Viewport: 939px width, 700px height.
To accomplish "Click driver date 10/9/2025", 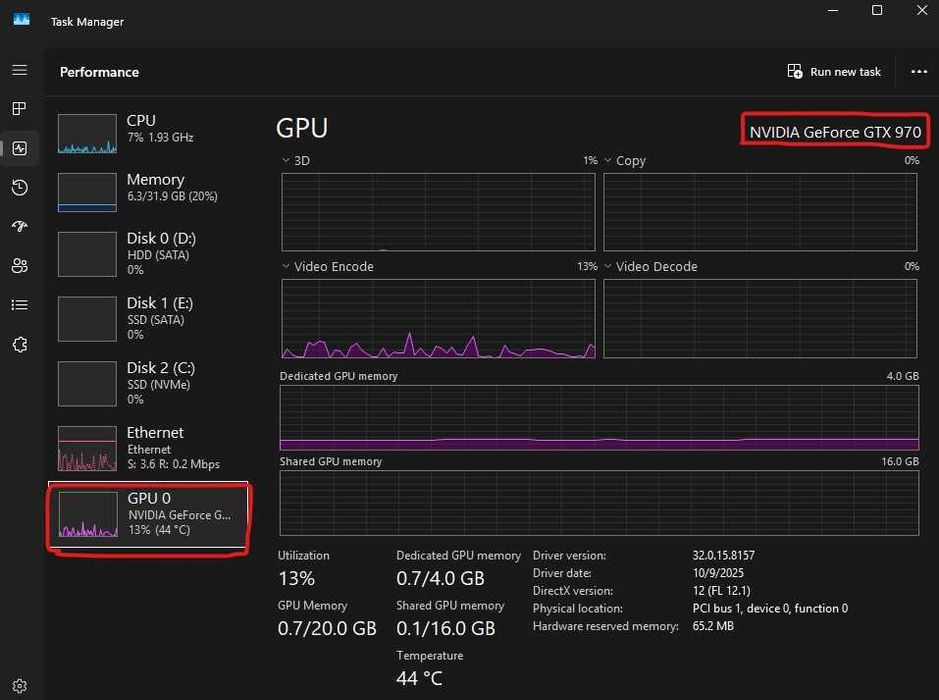I will pos(718,573).
